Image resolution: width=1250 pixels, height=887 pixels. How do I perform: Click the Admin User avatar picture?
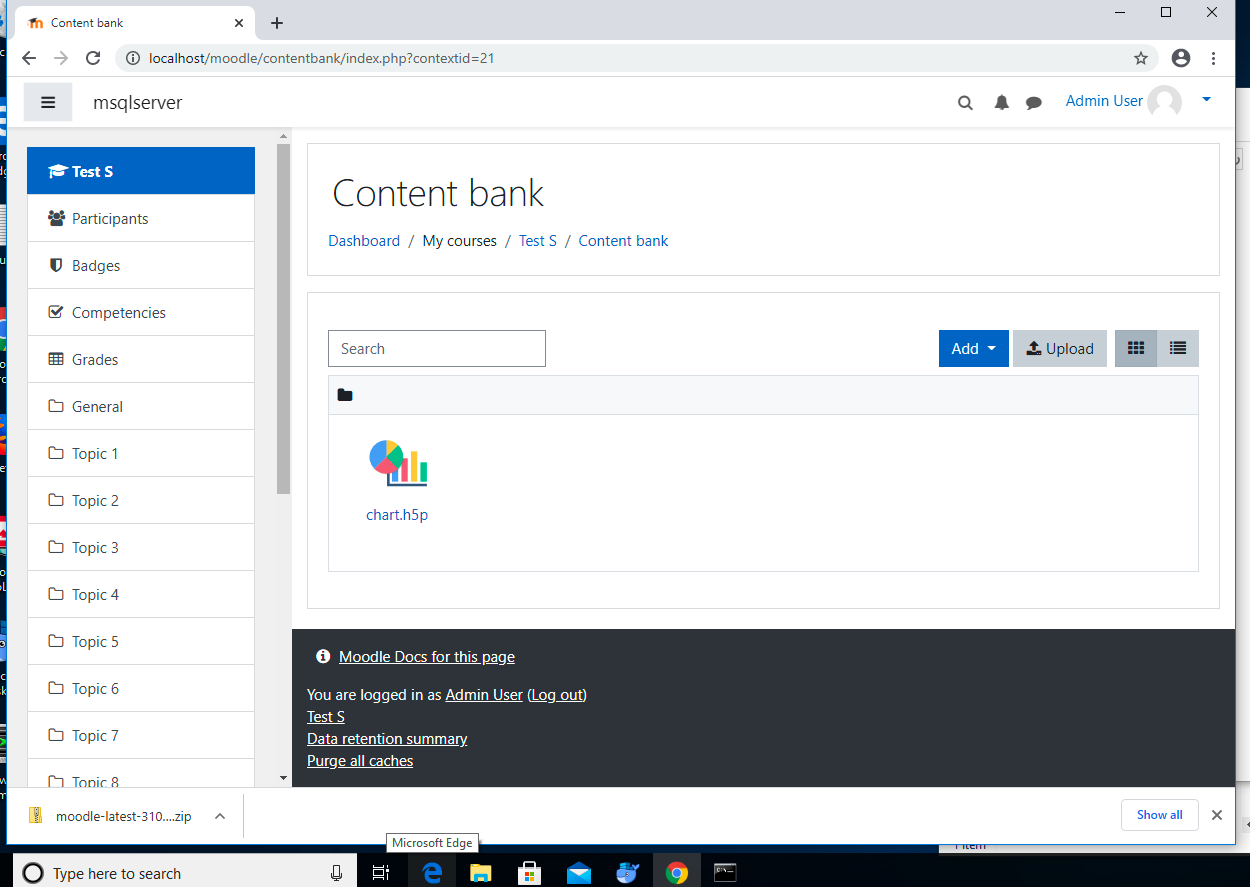(x=1164, y=101)
